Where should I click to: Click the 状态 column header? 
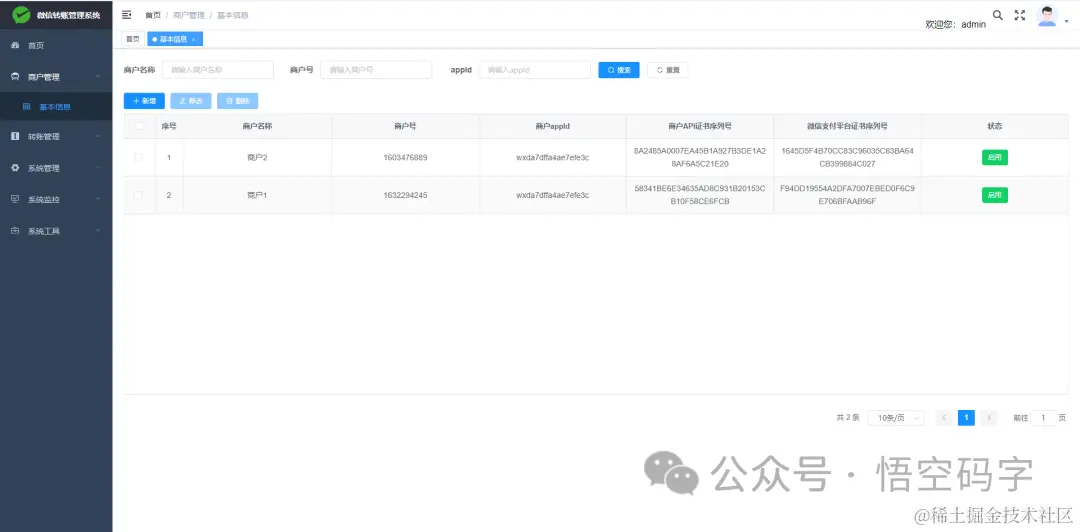click(x=995, y=126)
